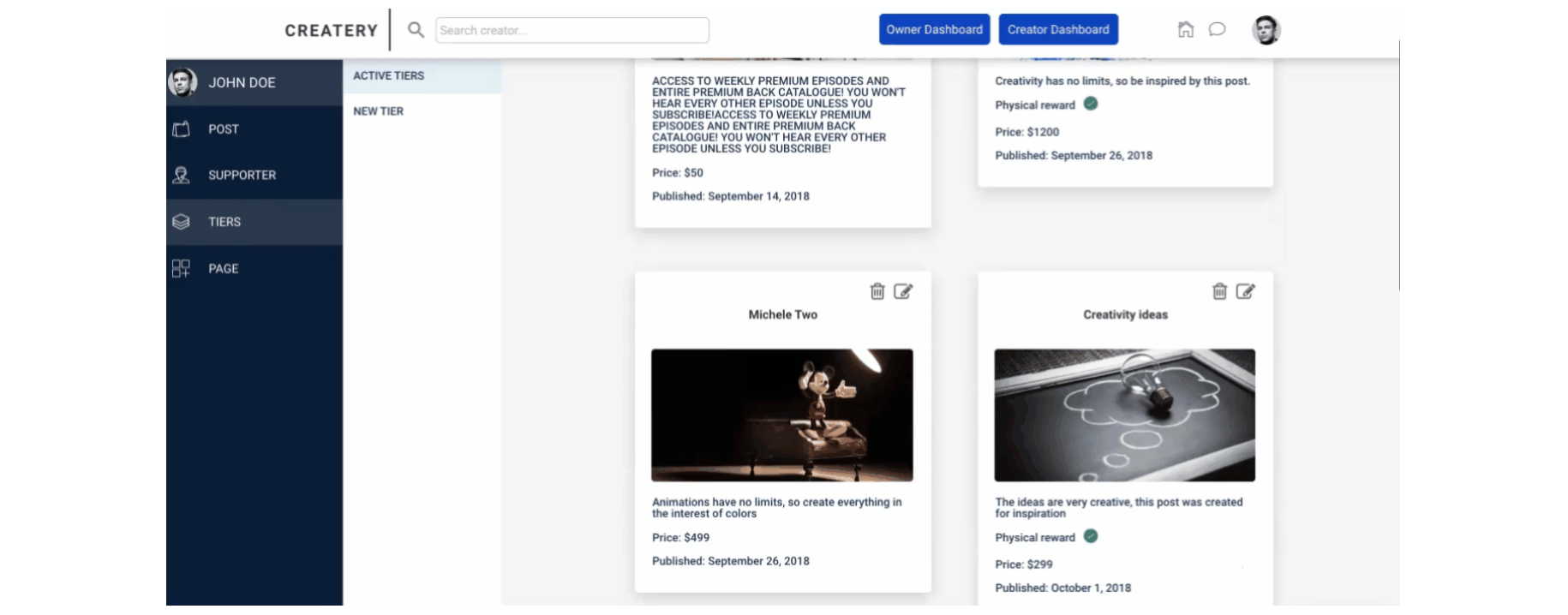This screenshot has width=1568, height=615.
Task: Click Physical reward label on $1200 tier
Action: (1035, 105)
